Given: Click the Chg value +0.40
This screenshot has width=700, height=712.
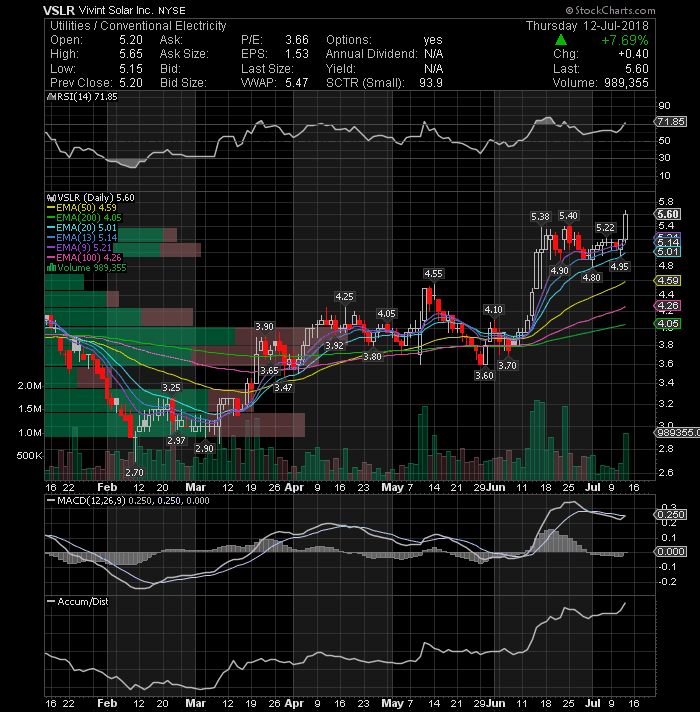Looking at the screenshot, I should [633, 54].
